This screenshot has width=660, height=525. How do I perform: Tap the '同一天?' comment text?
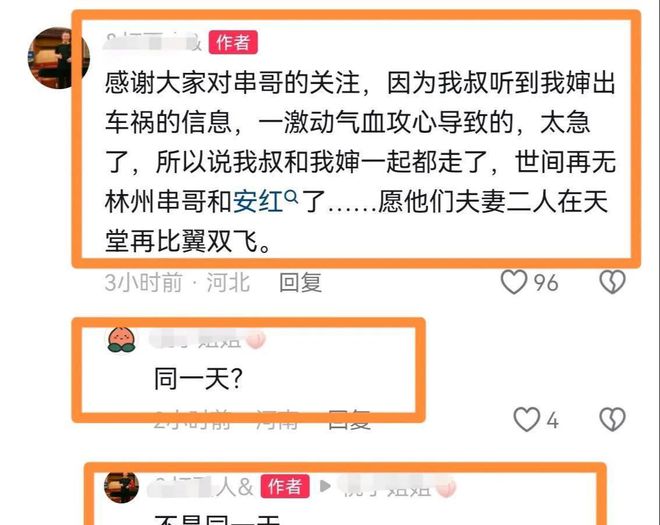point(198,378)
